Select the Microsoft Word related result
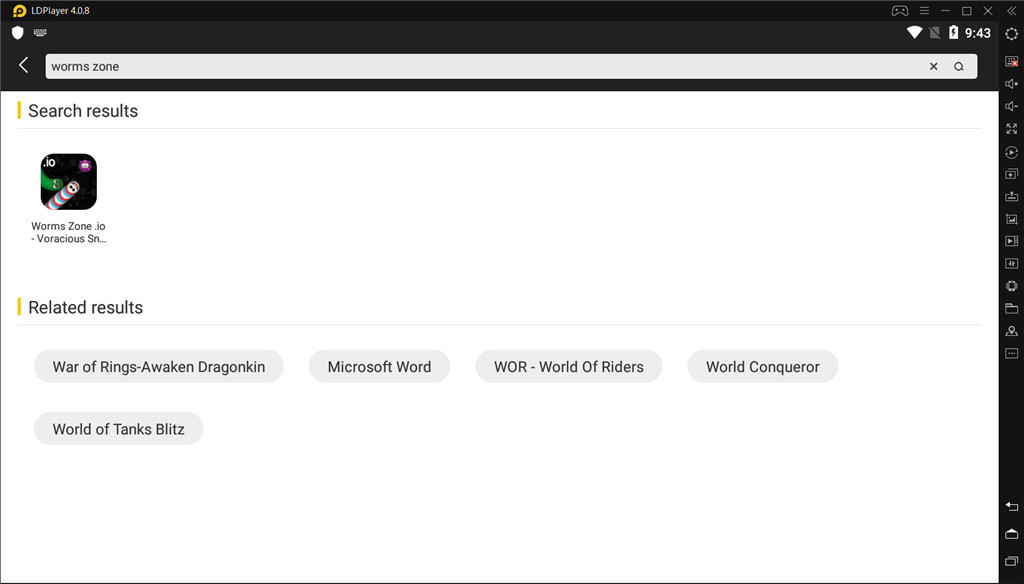Image resolution: width=1024 pixels, height=584 pixels. [379, 367]
